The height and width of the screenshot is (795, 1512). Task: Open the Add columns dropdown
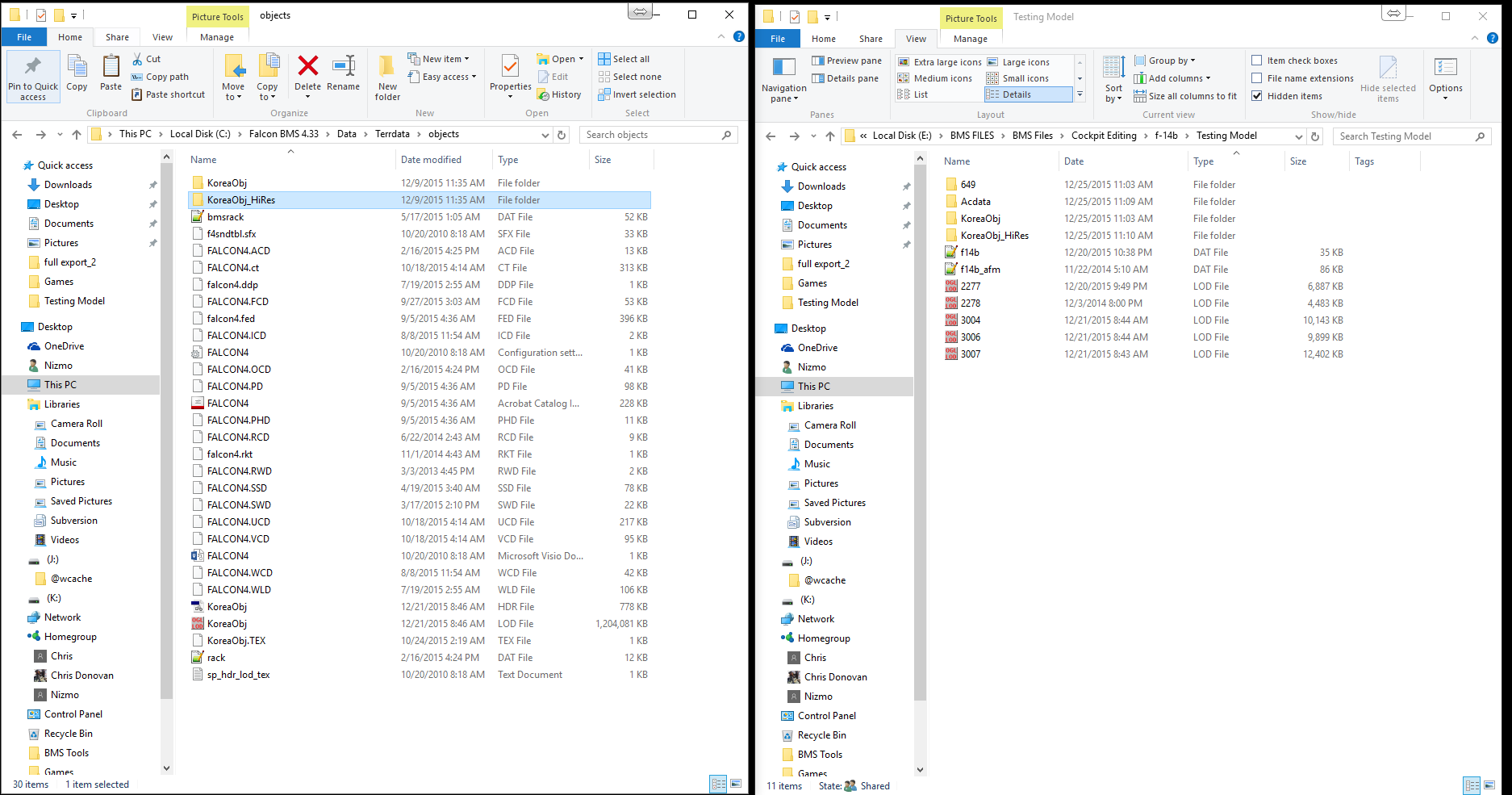(x=1172, y=78)
